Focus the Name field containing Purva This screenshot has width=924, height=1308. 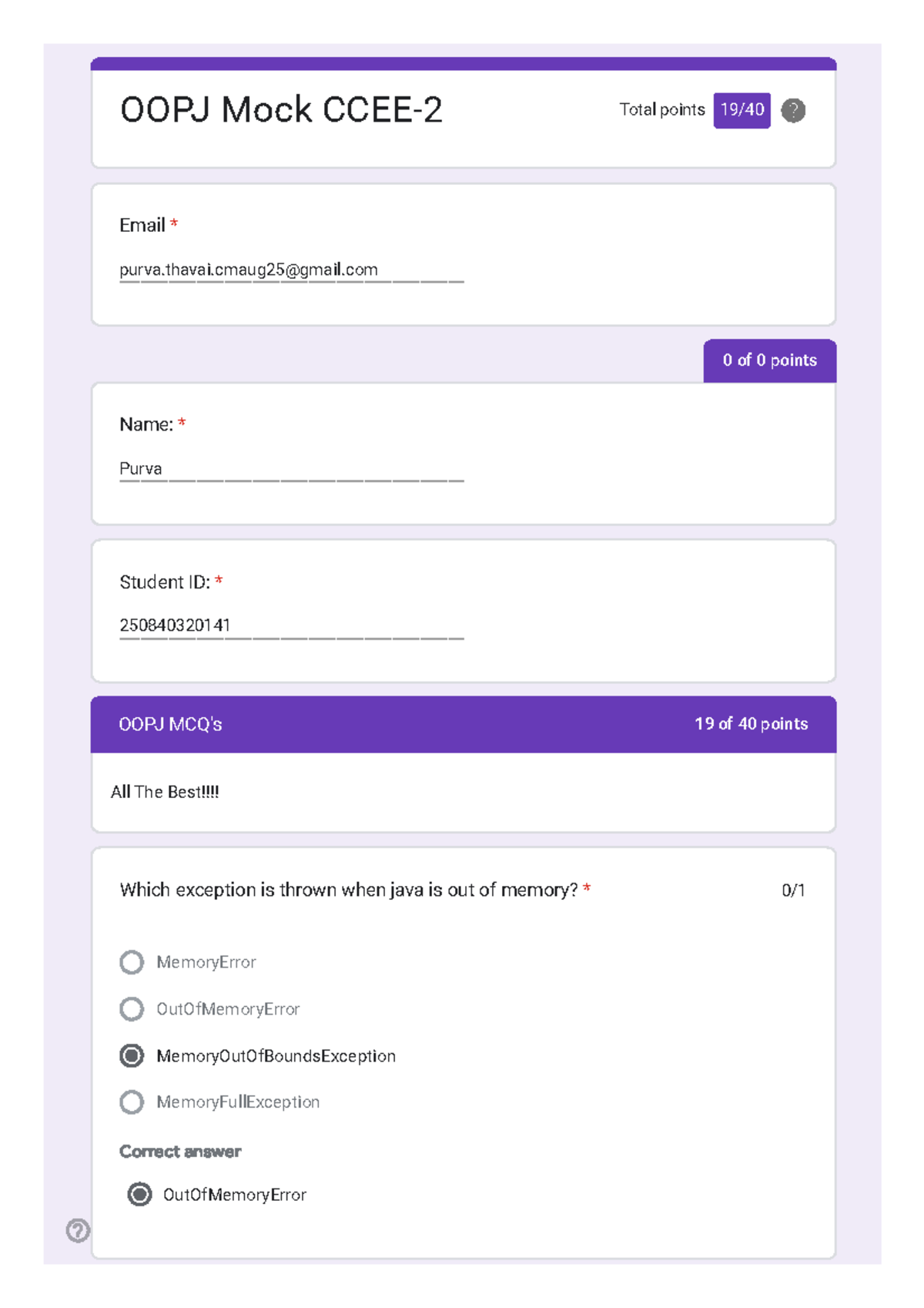coord(291,468)
